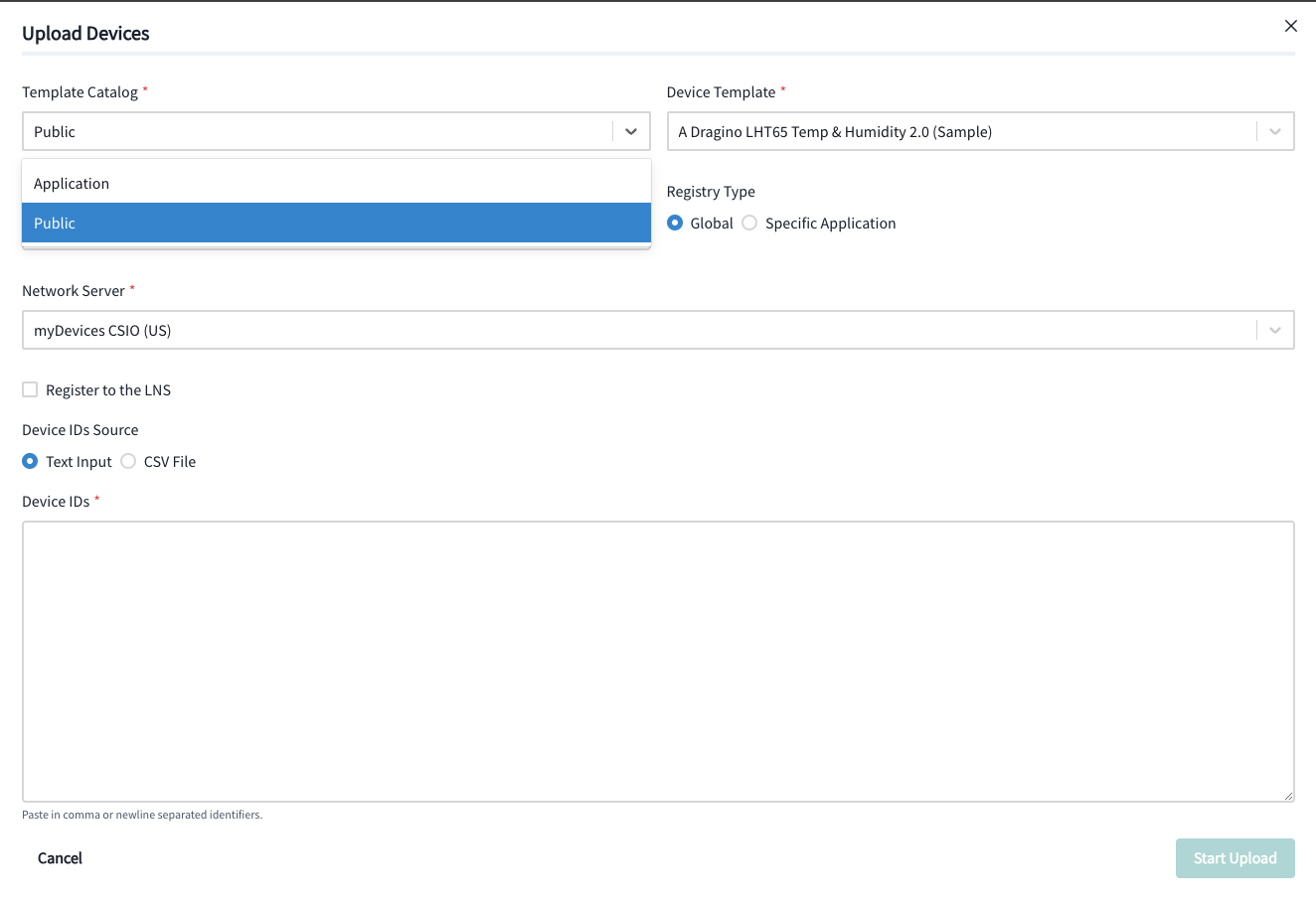1316x907 pixels.
Task: Choose Text Input as device IDs source
Action: [x=31, y=462]
